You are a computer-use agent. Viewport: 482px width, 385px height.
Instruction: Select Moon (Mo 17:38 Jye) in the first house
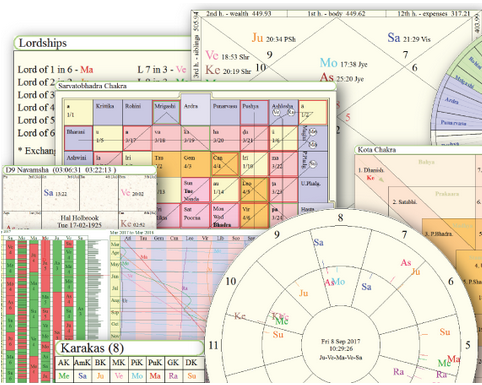pos(343,63)
